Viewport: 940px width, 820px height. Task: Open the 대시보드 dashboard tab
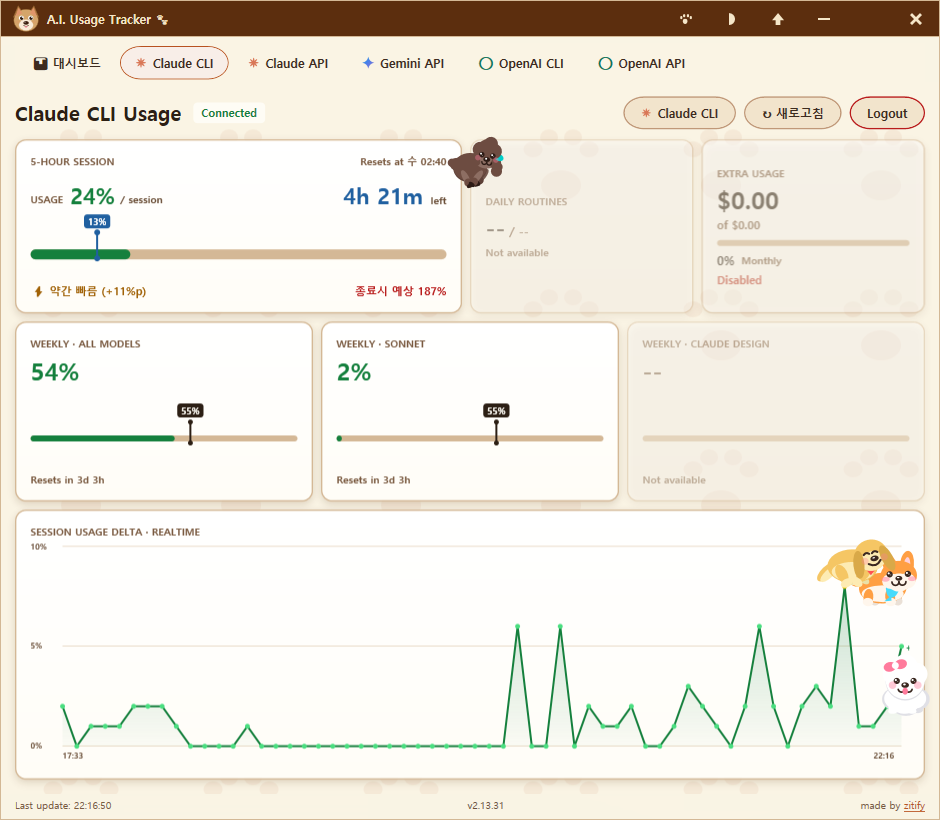(67, 63)
